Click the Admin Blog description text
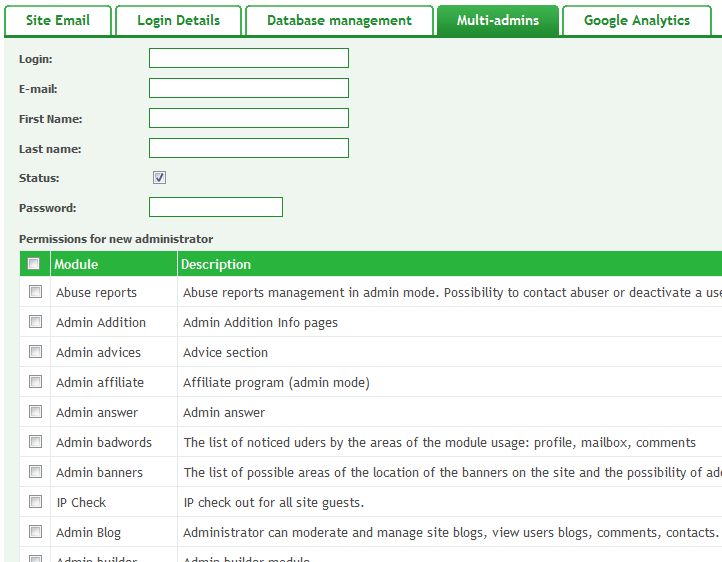The width and height of the screenshot is (722, 562). click(x=451, y=533)
